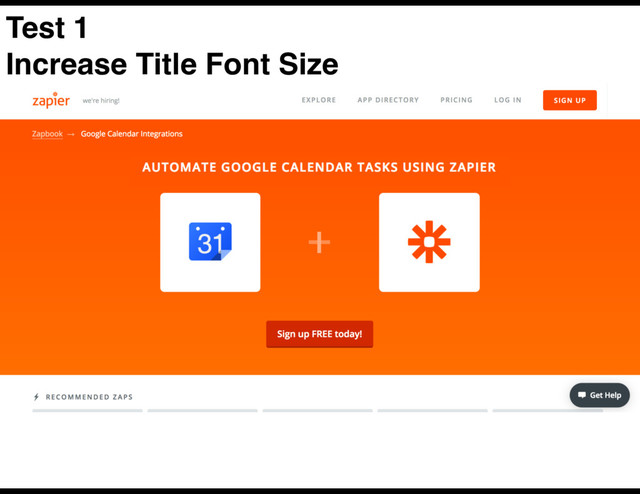Follow the Zapbook breadcrumb link
The height and width of the screenshot is (494, 640).
[47, 134]
